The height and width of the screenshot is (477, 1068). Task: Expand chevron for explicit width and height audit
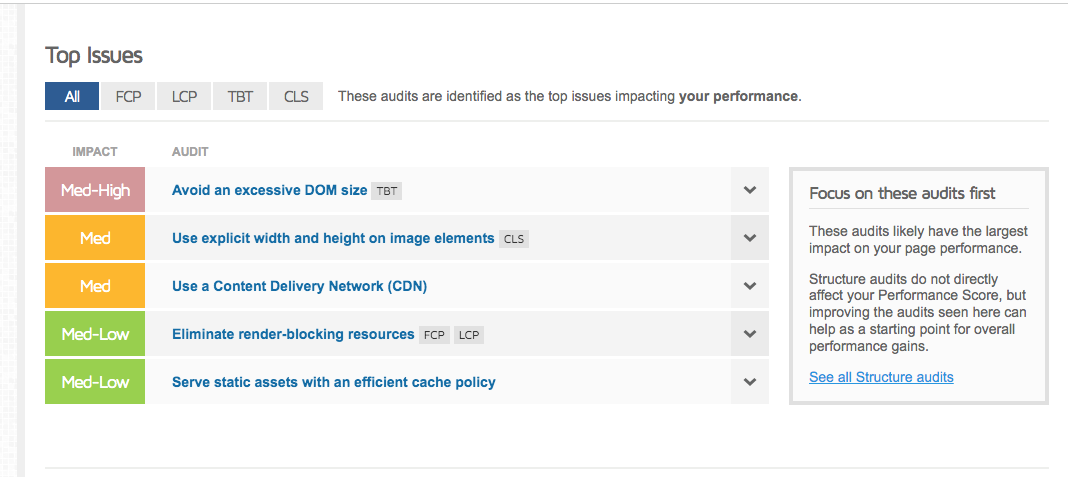point(750,238)
